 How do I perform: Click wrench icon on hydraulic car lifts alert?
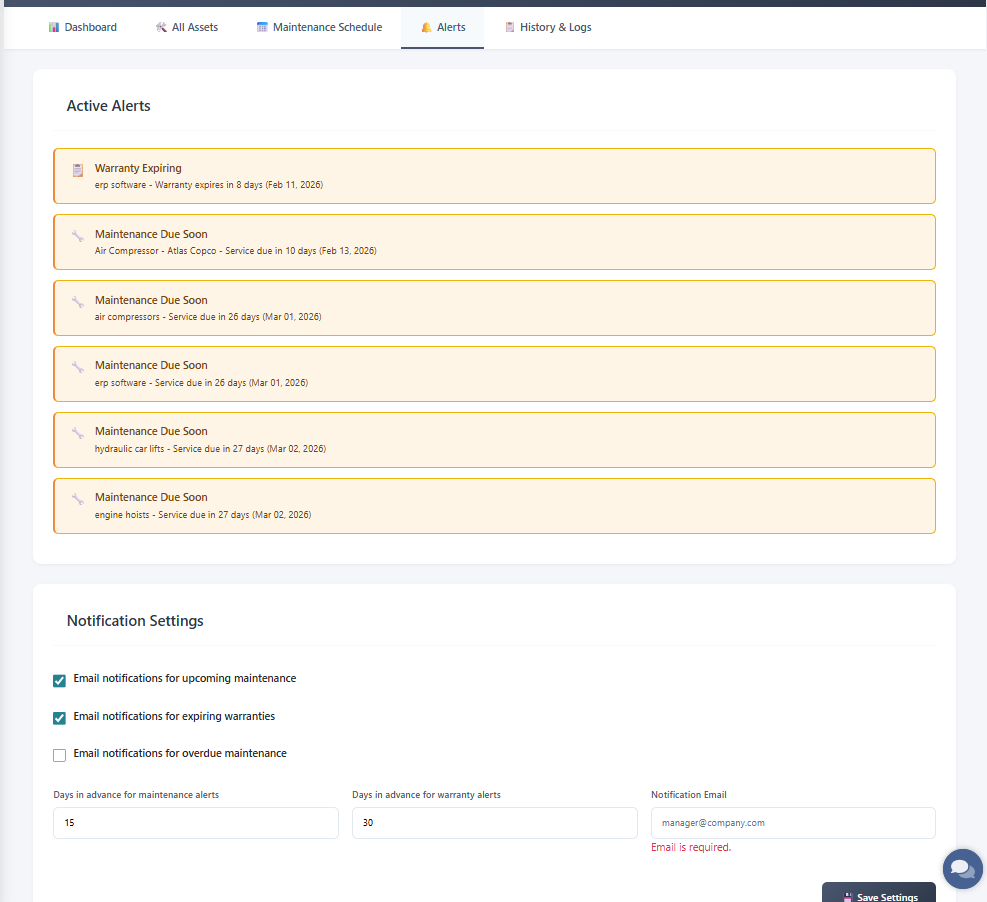tap(77, 433)
